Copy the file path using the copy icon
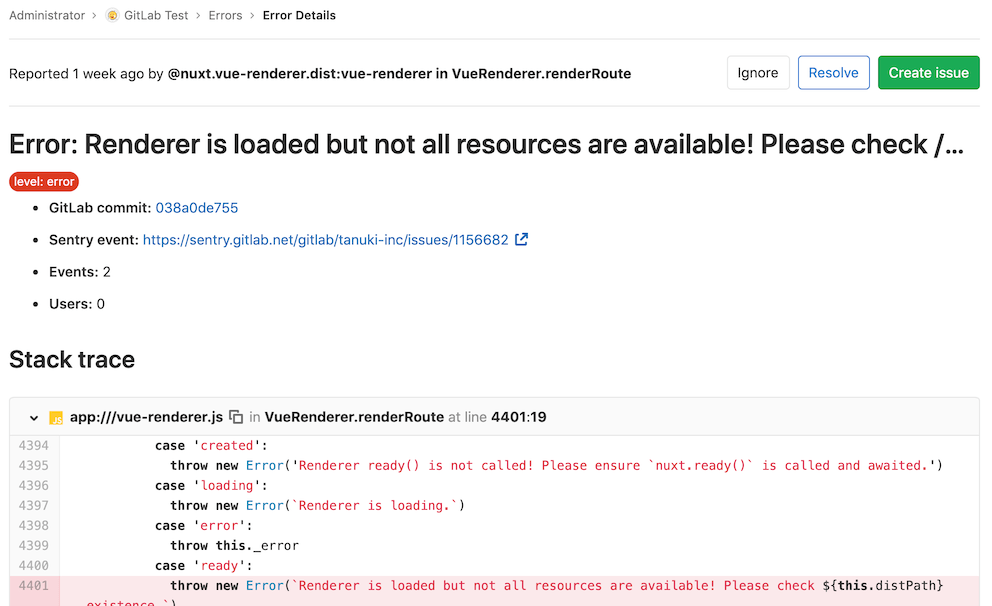The image size is (992, 606). (235, 417)
